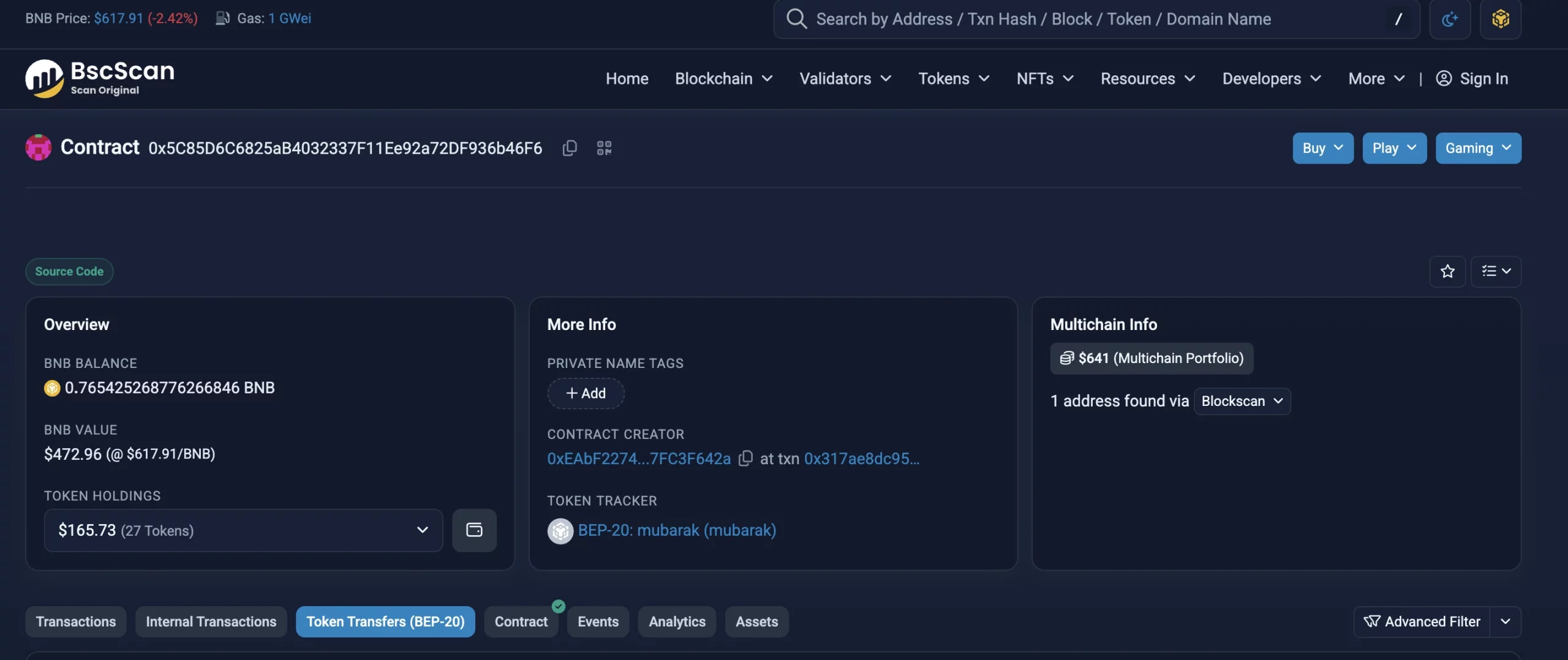
Task: Click the 1 GWei gas link
Action: tap(290, 18)
